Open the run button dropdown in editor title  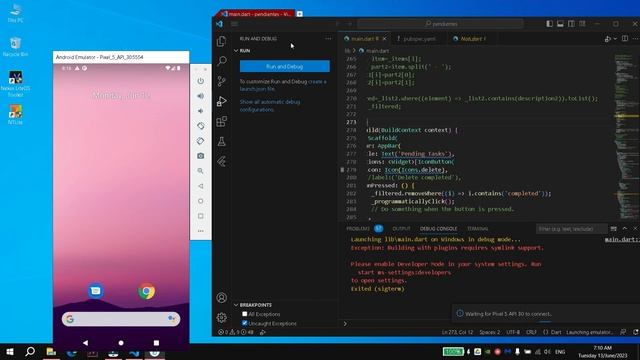(x=615, y=39)
